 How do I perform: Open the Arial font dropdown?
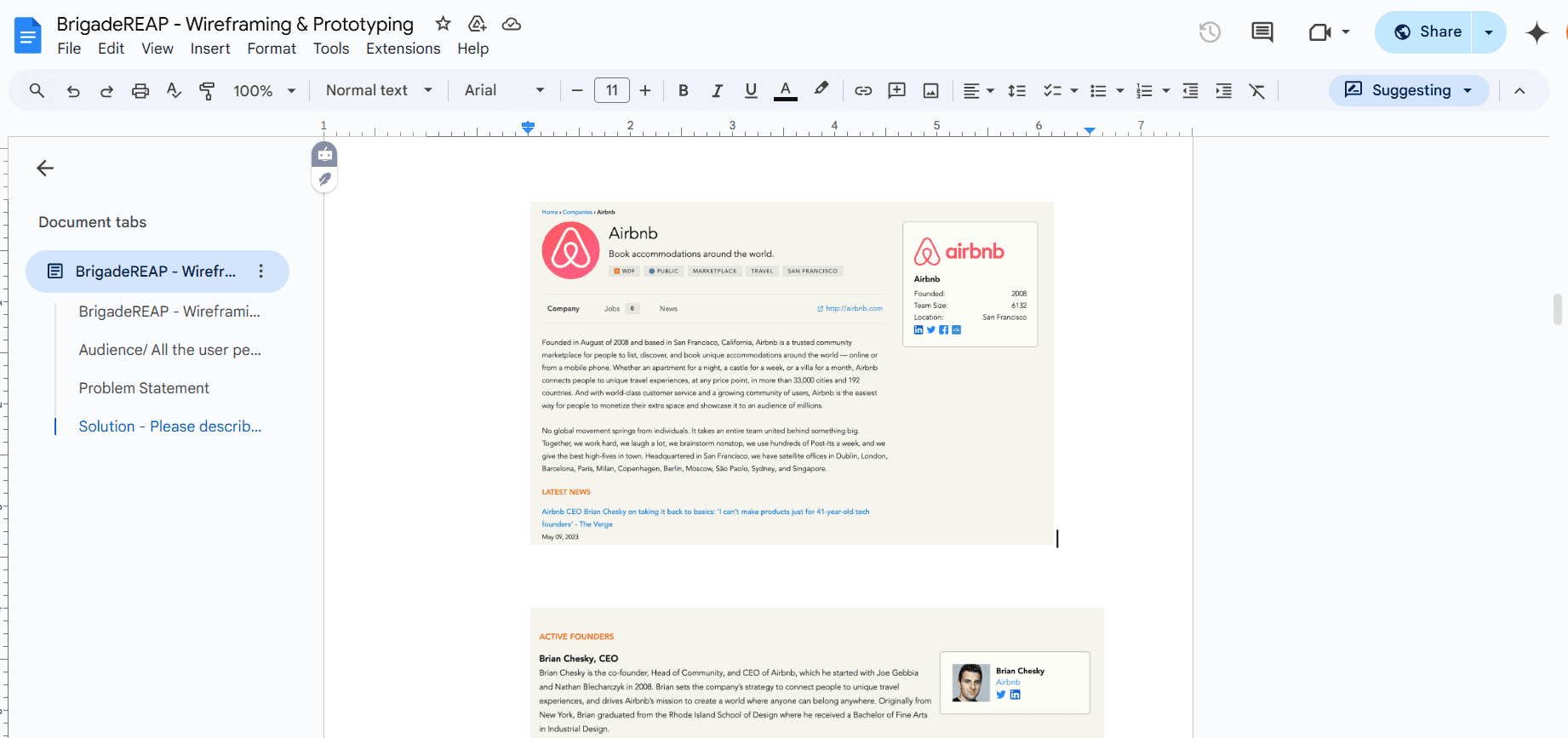coord(504,90)
